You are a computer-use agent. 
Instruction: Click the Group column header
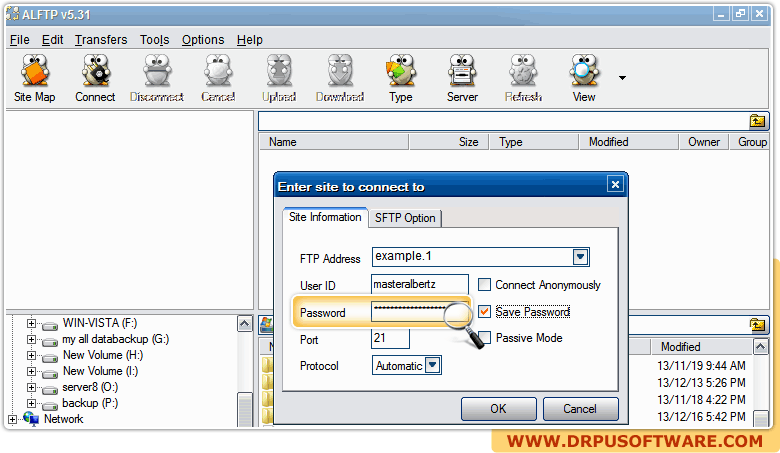point(750,142)
